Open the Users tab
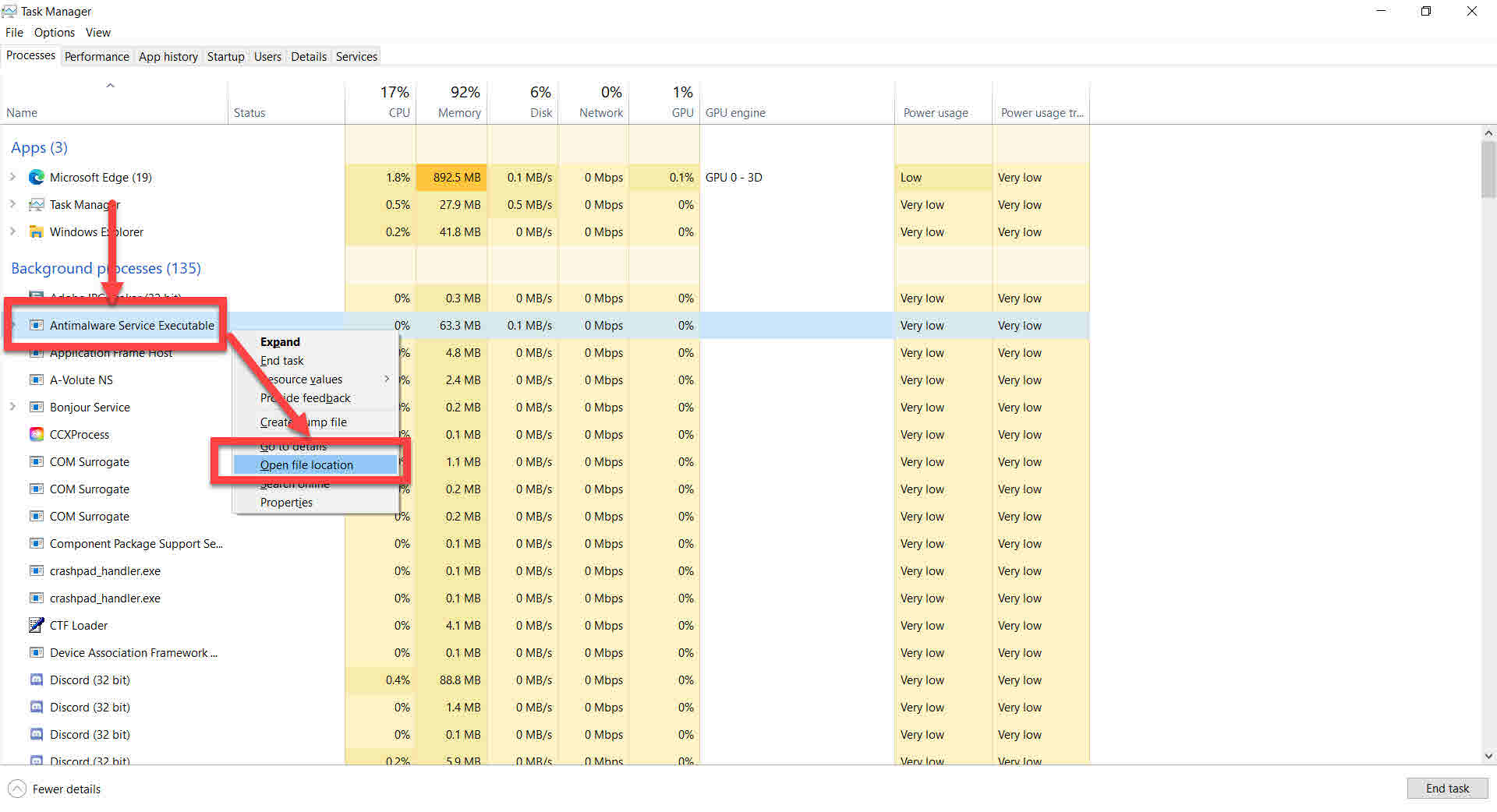The height and width of the screenshot is (812, 1497). point(267,57)
